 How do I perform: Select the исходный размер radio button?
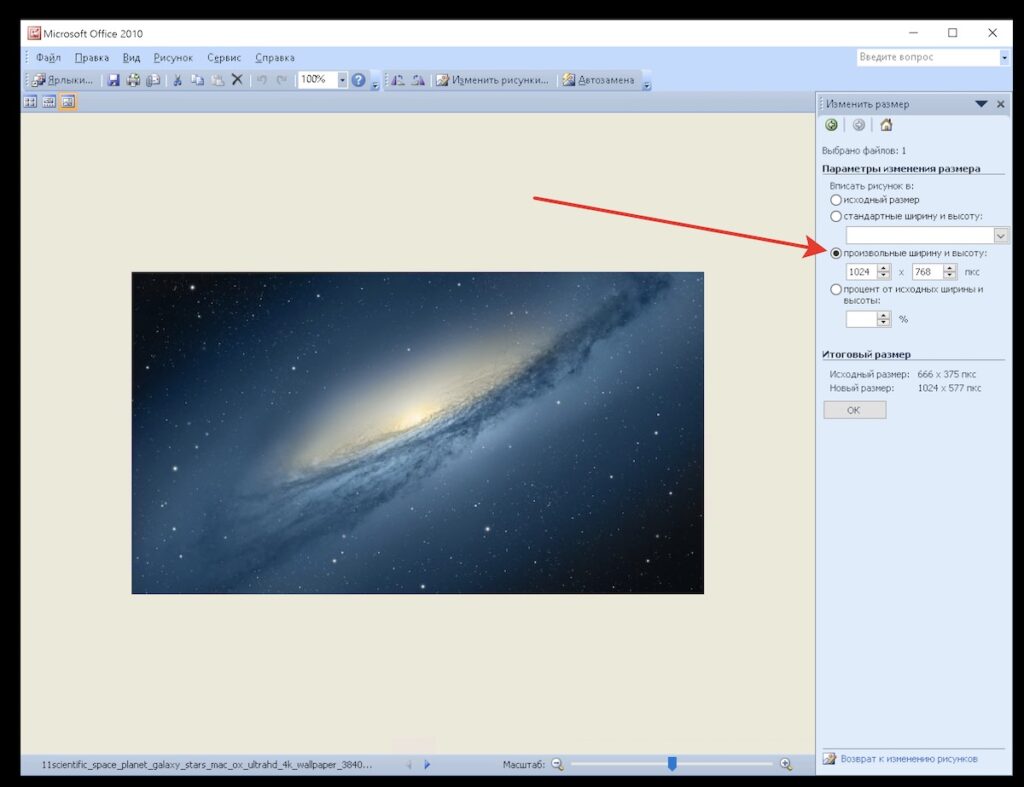click(x=836, y=200)
